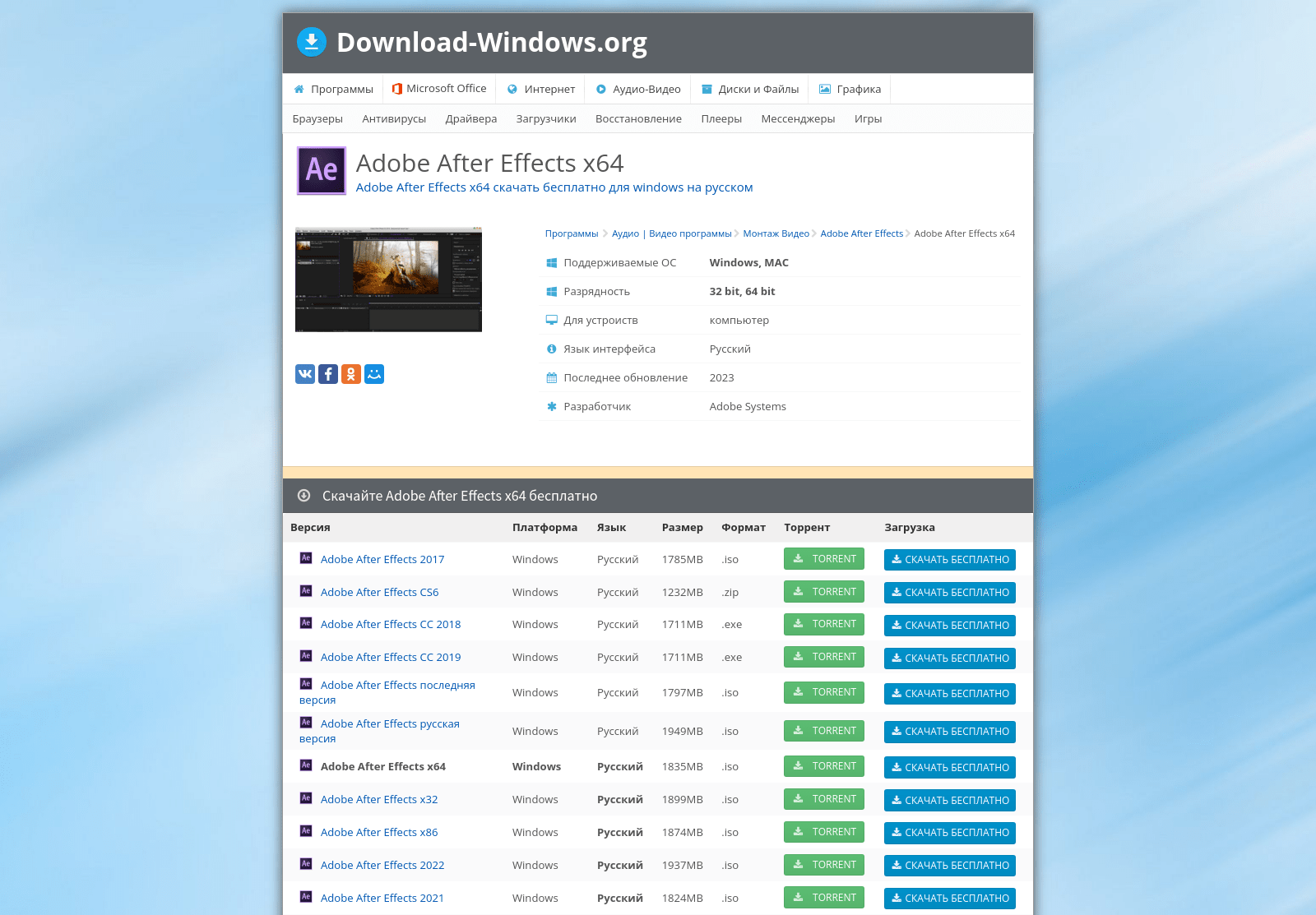Open Adobe After Effects 2021 version link
The image size is (1316, 915).
(x=382, y=898)
